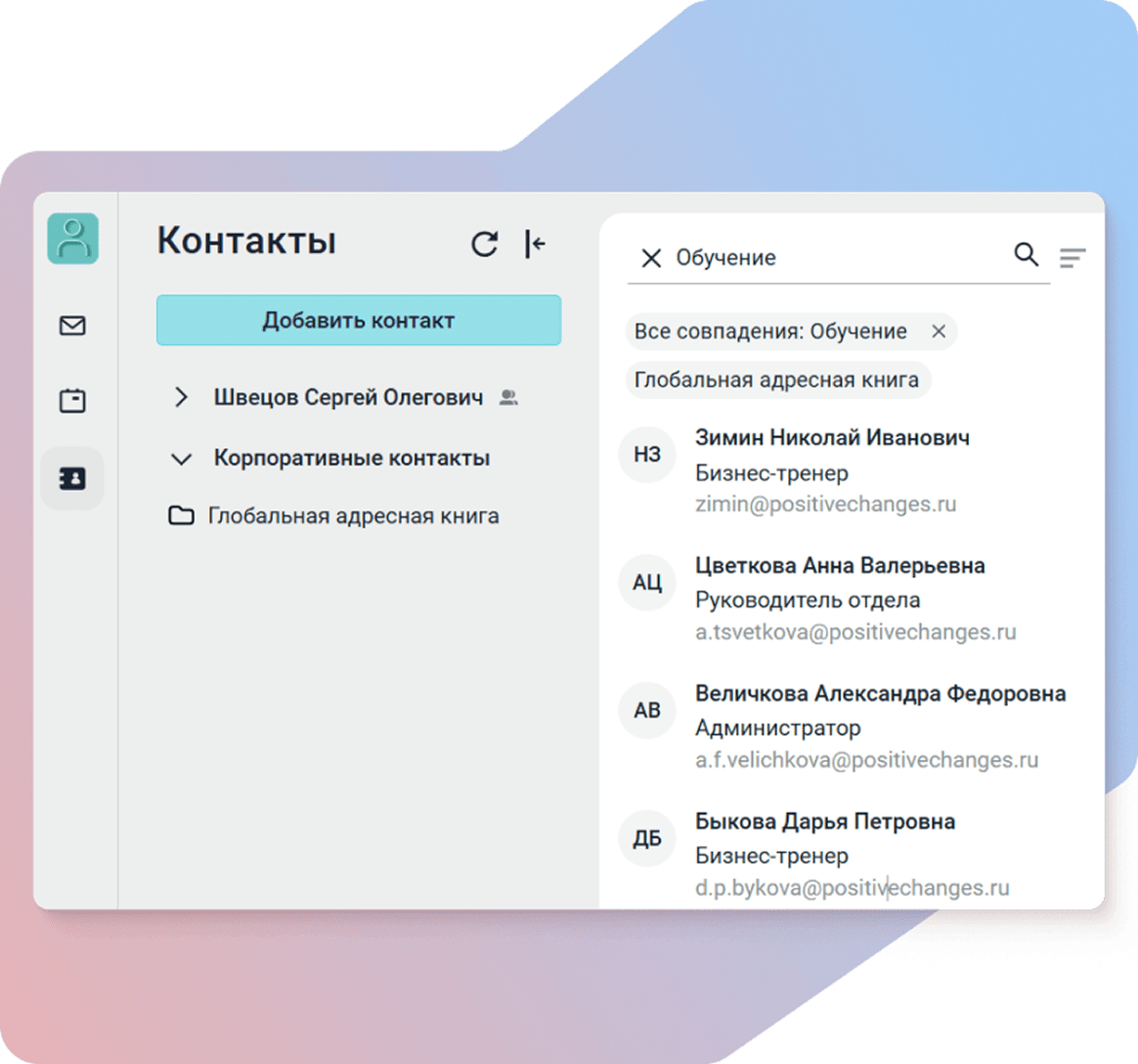Click the Глобальная адресная книга filter chip
The image size is (1138, 1064).
click(x=776, y=379)
